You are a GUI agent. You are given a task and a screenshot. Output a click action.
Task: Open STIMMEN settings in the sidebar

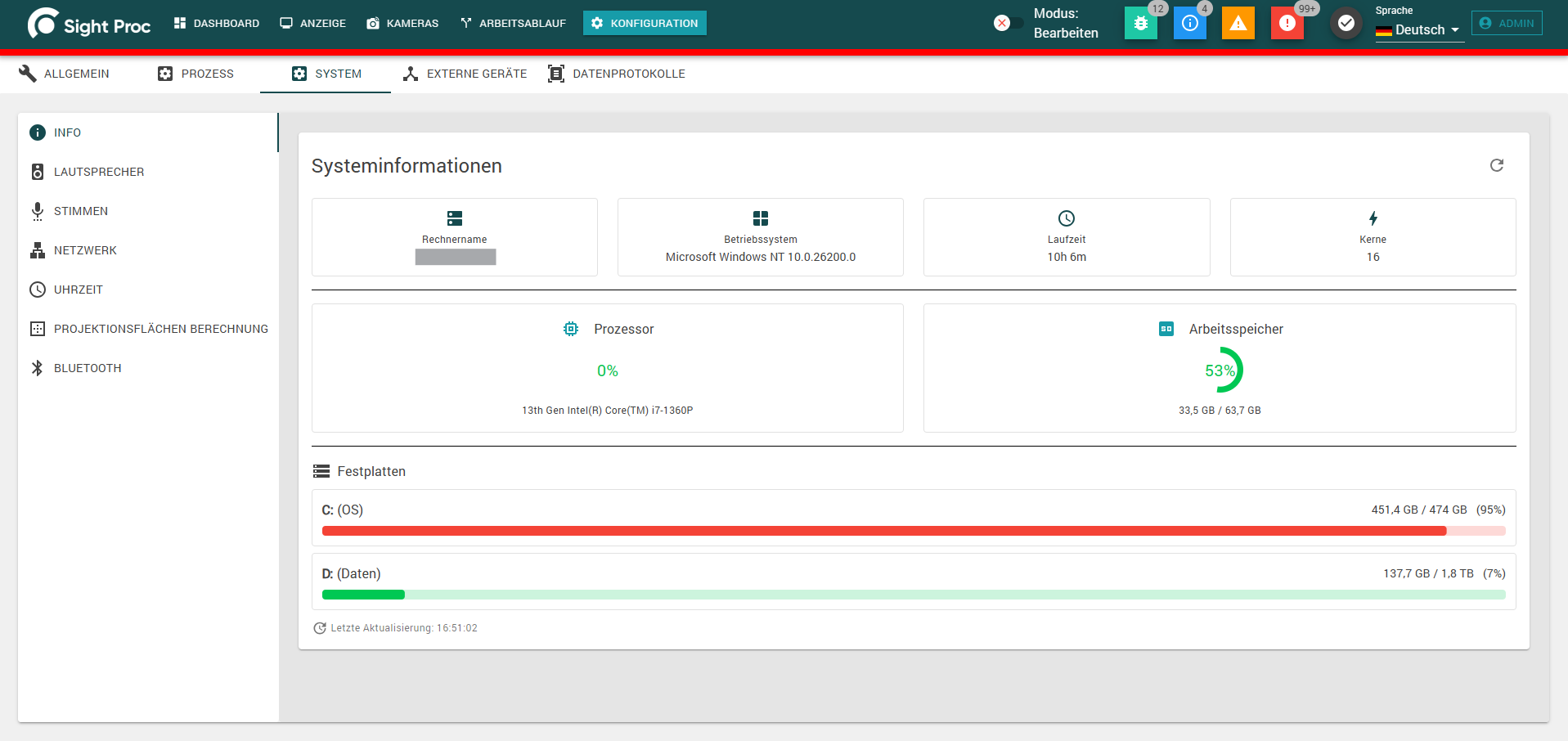tap(148, 211)
